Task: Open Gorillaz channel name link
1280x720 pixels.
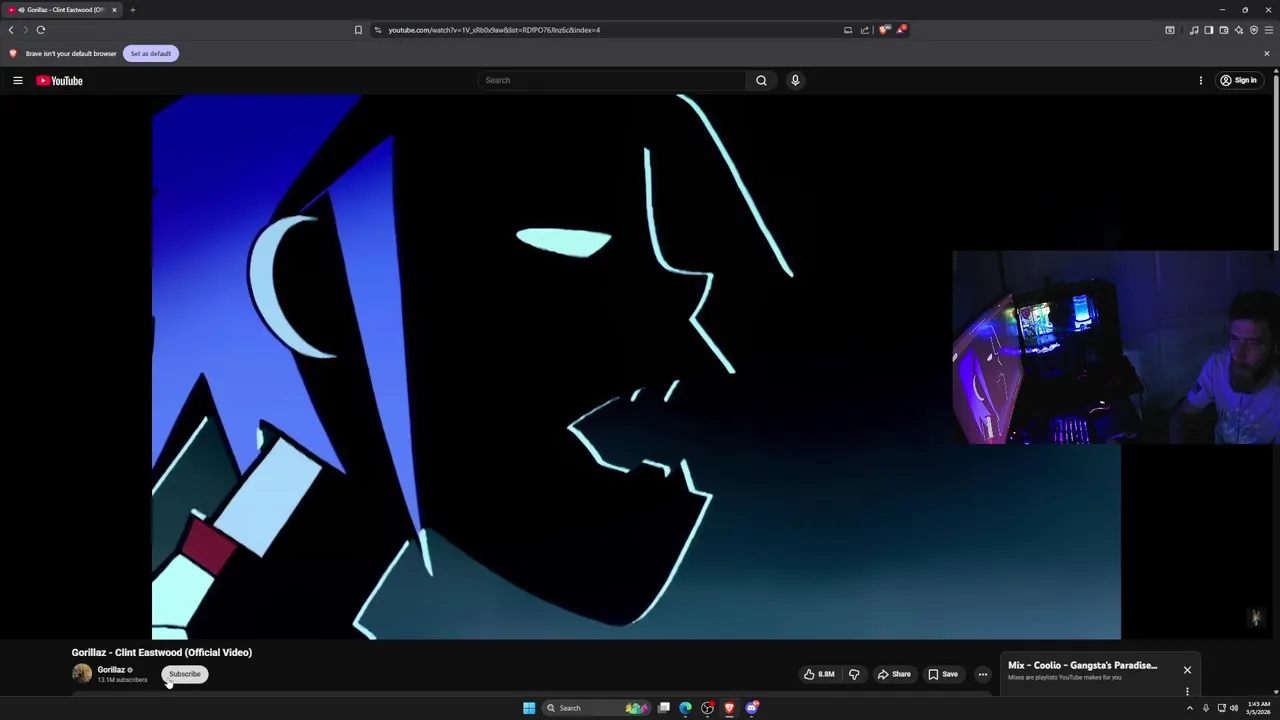Action: click(x=111, y=670)
